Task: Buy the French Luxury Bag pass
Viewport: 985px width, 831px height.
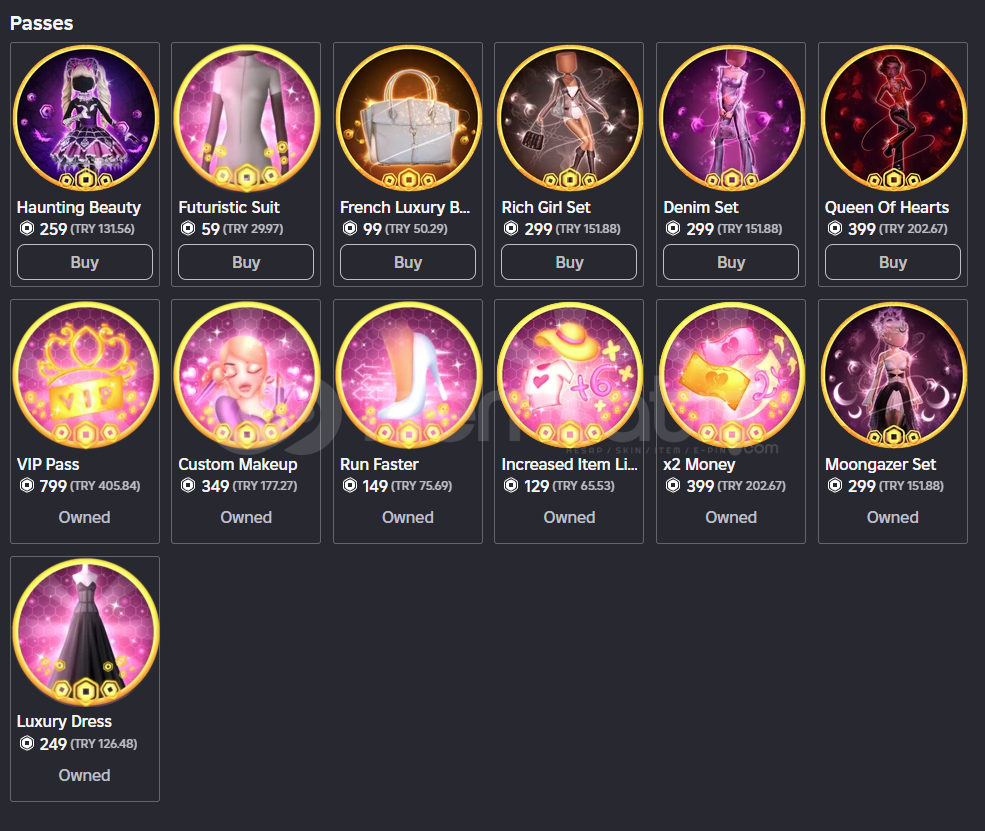Action: [x=408, y=262]
